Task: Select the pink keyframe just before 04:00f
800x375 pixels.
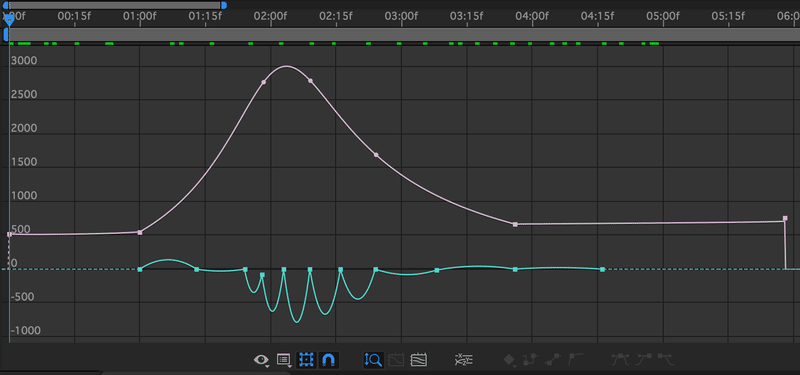Action: click(x=515, y=224)
